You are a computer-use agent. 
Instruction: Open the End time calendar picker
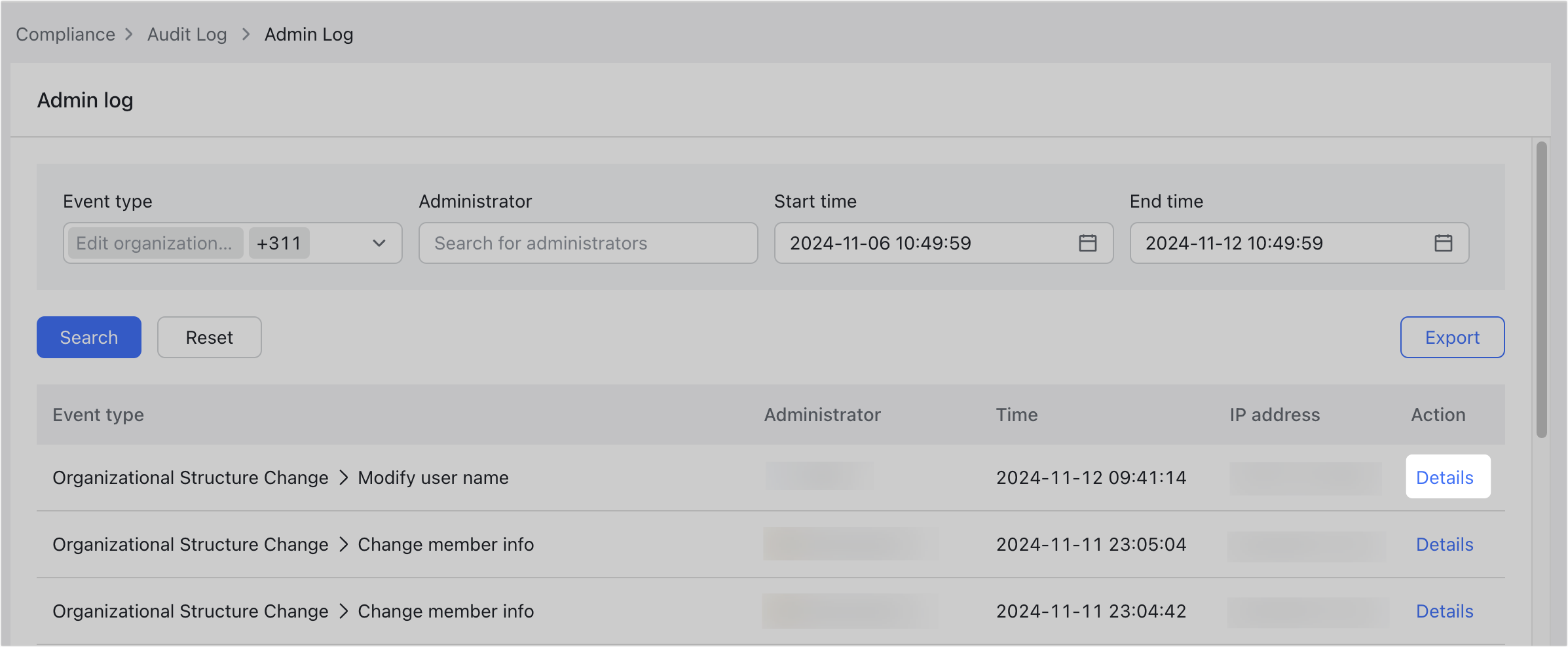tap(1443, 243)
